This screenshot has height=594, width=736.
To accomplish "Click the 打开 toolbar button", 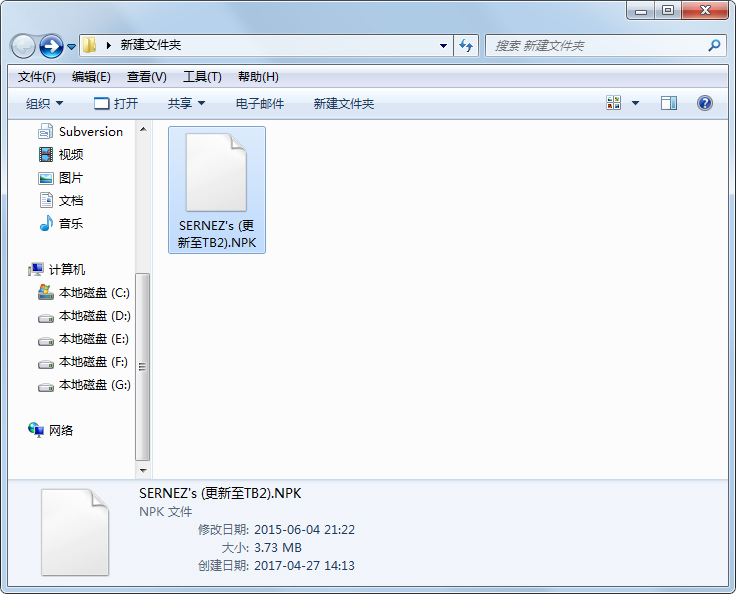I will (116, 103).
